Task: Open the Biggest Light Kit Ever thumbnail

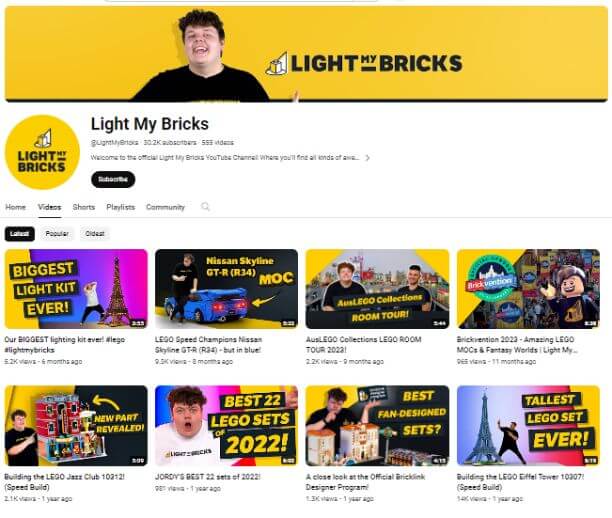Action: tap(76, 289)
